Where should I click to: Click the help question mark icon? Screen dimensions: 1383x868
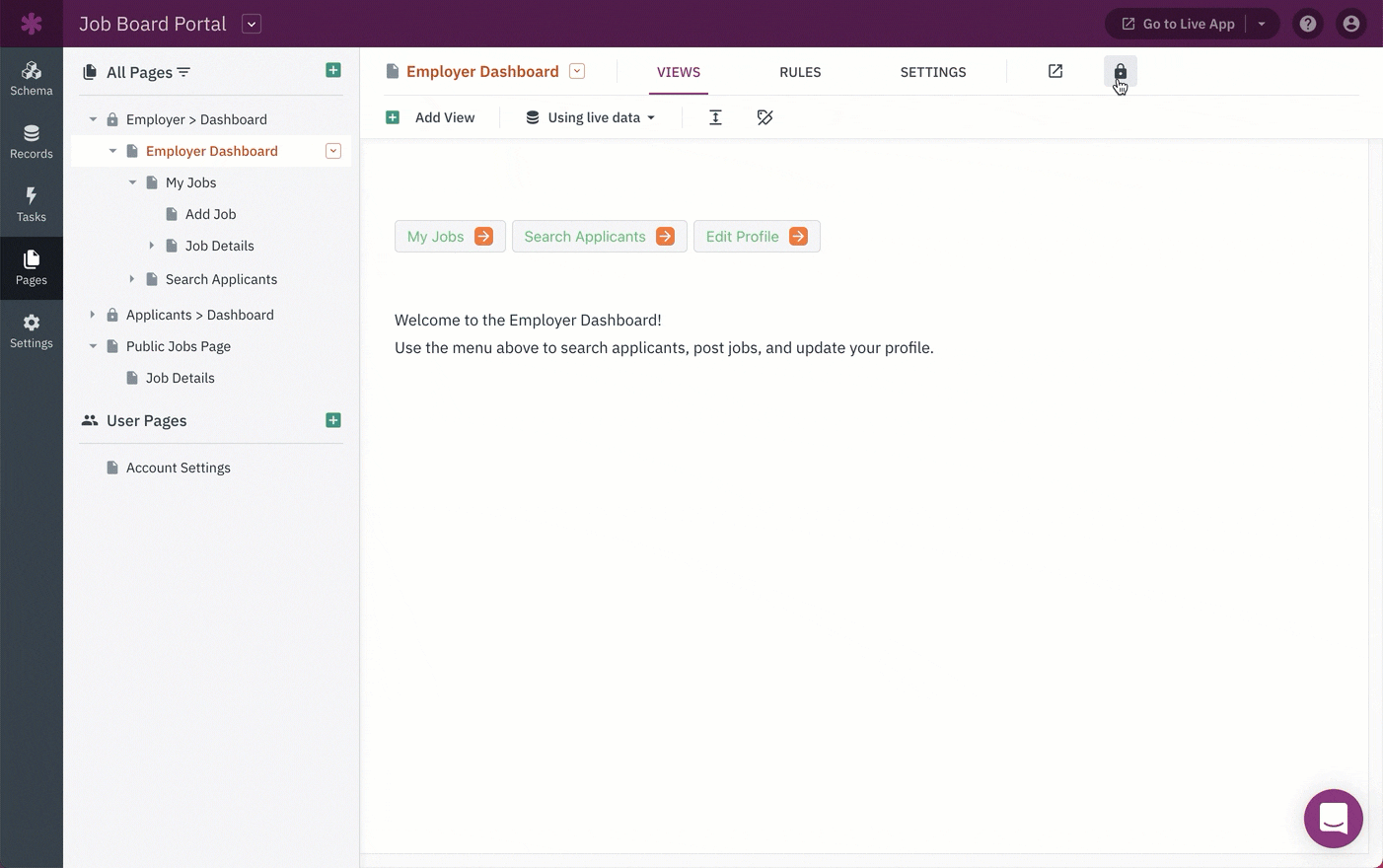1307,24
